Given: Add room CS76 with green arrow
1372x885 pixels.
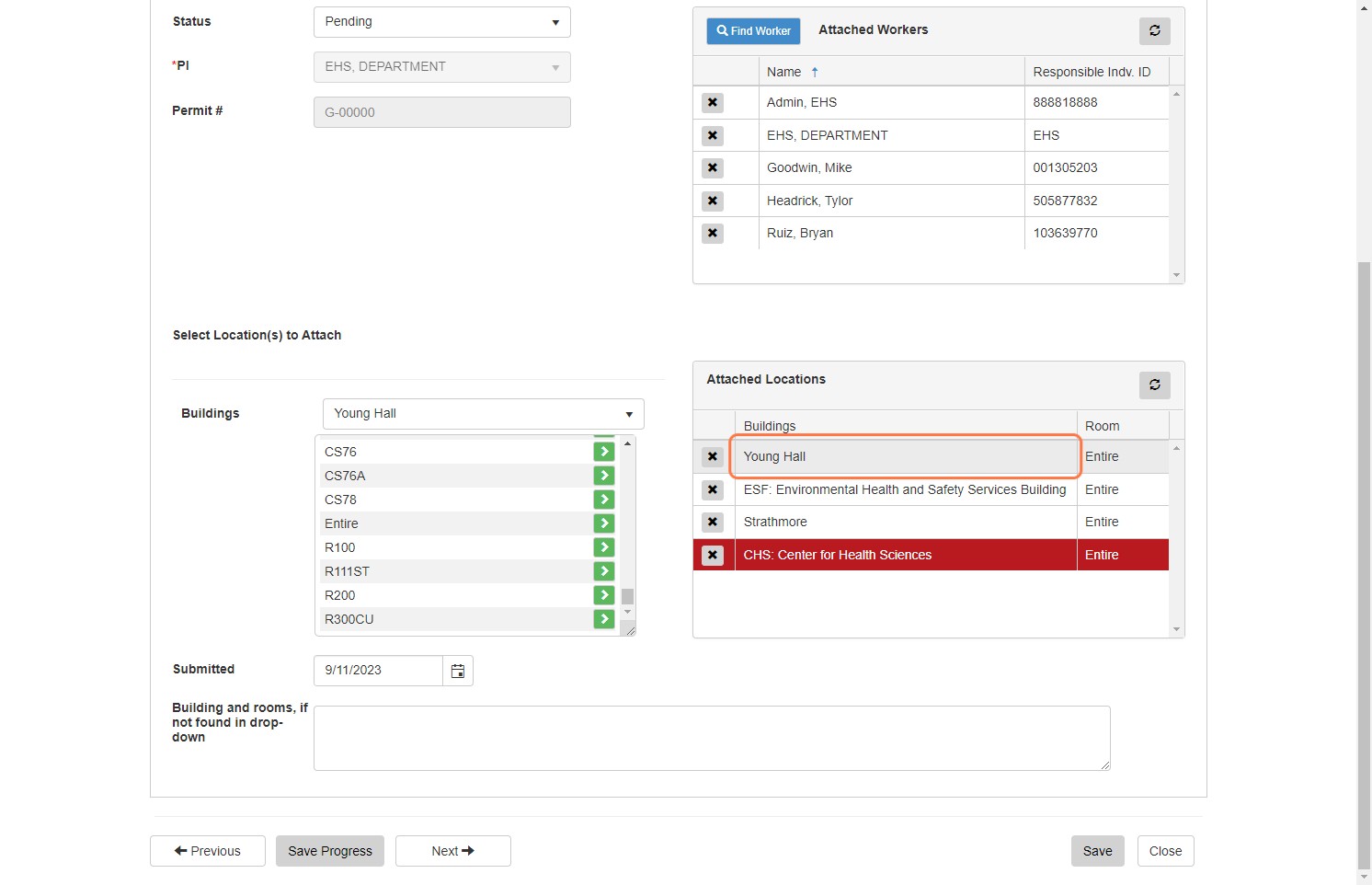Looking at the screenshot, I should coord(603,452).
